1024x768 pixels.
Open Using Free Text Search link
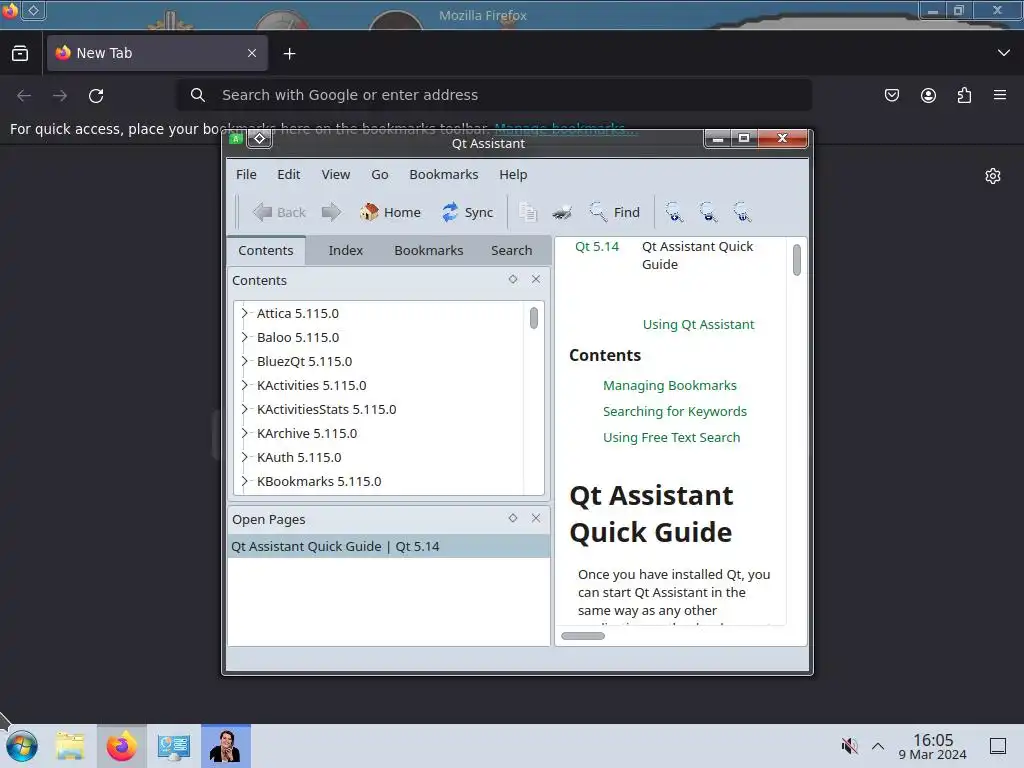671,438
